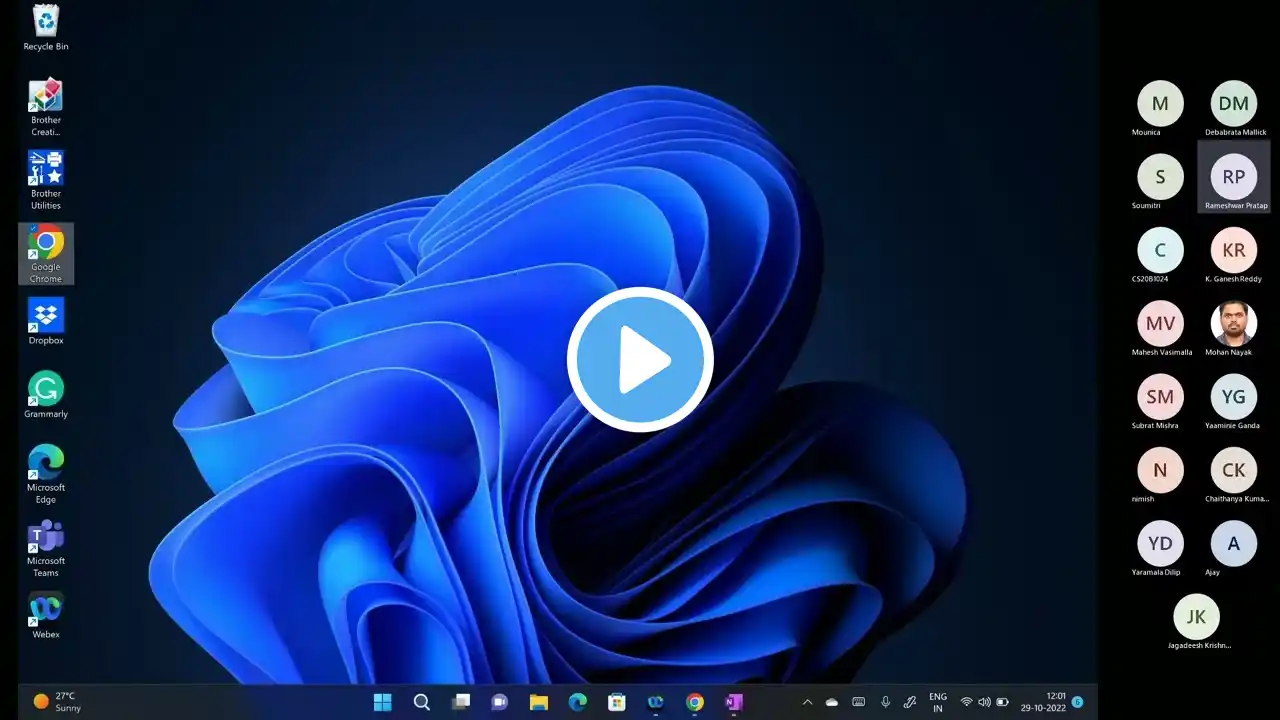Select participant Debabrata Mallick's avatar
This screenshot has width=1280, height=720.
pos(1234,103)
